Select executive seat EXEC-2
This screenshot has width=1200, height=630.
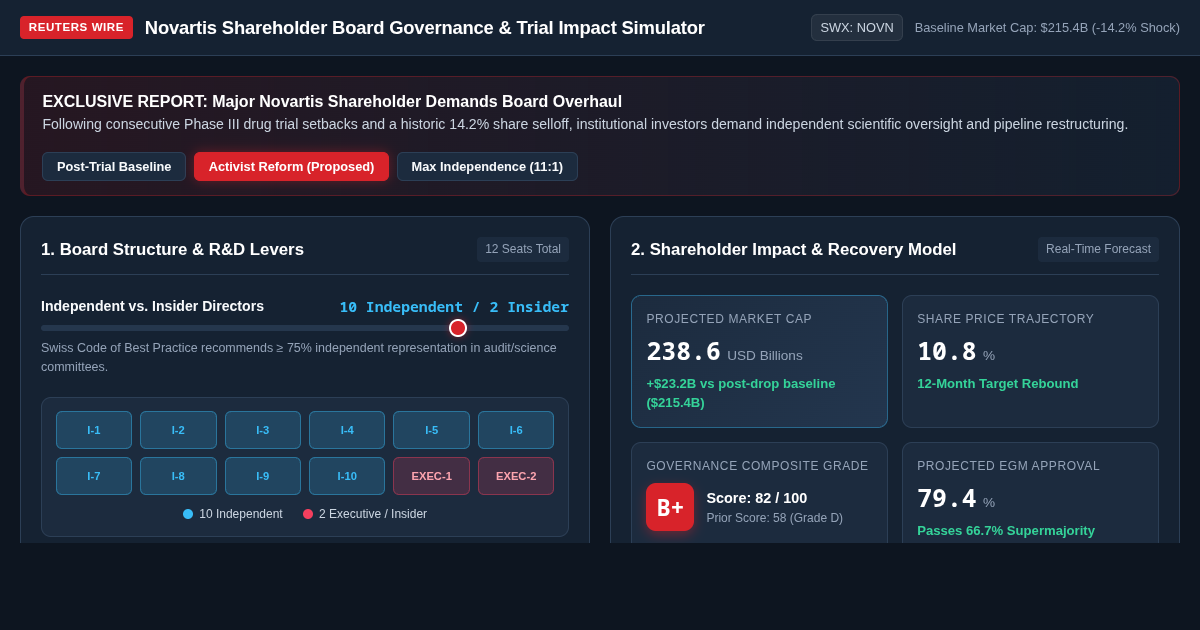[516, 476]
